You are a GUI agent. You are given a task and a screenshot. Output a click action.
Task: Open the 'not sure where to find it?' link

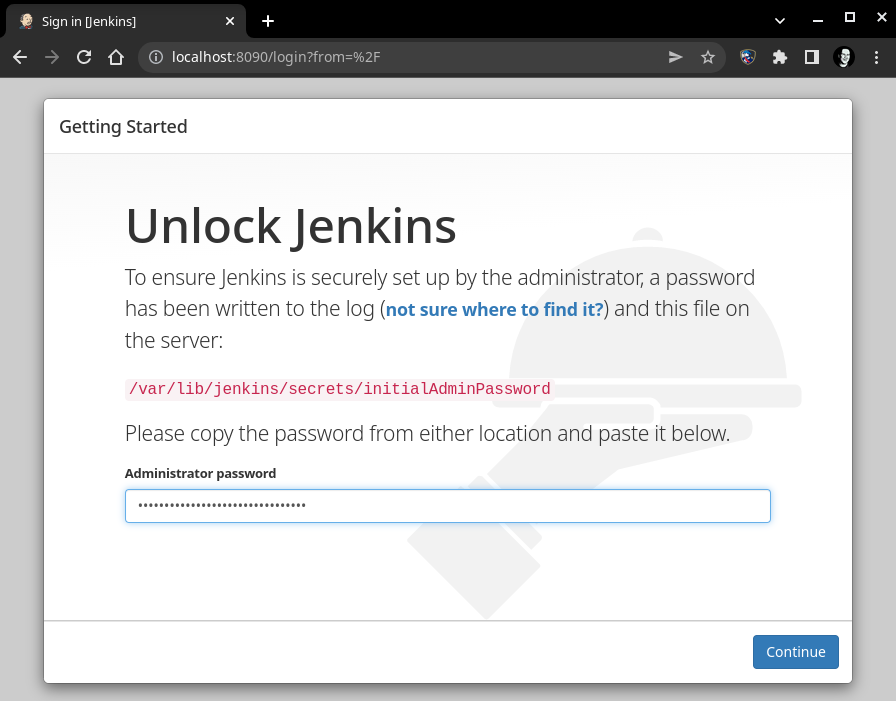tap(495, 310)
